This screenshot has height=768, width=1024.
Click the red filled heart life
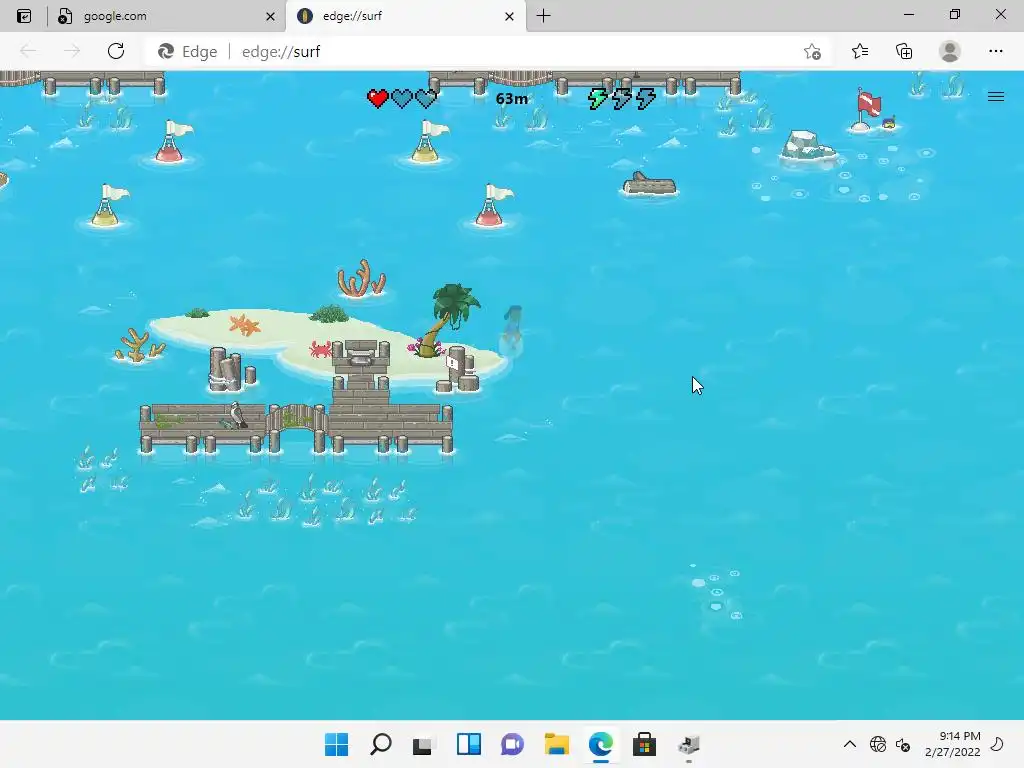coord(377,99)
